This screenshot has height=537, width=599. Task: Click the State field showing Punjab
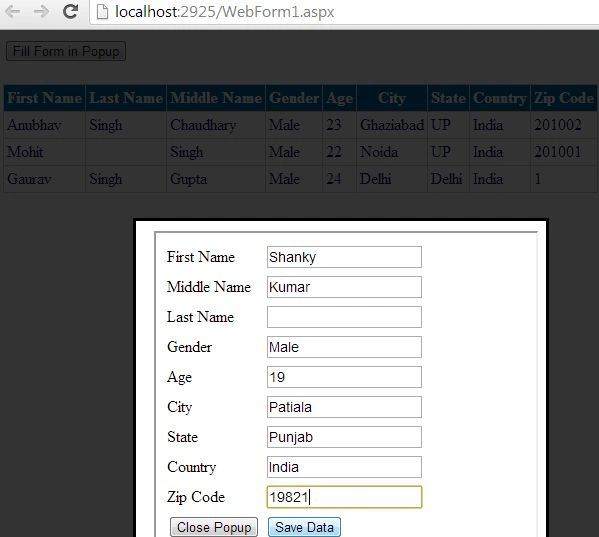(344, 437)
